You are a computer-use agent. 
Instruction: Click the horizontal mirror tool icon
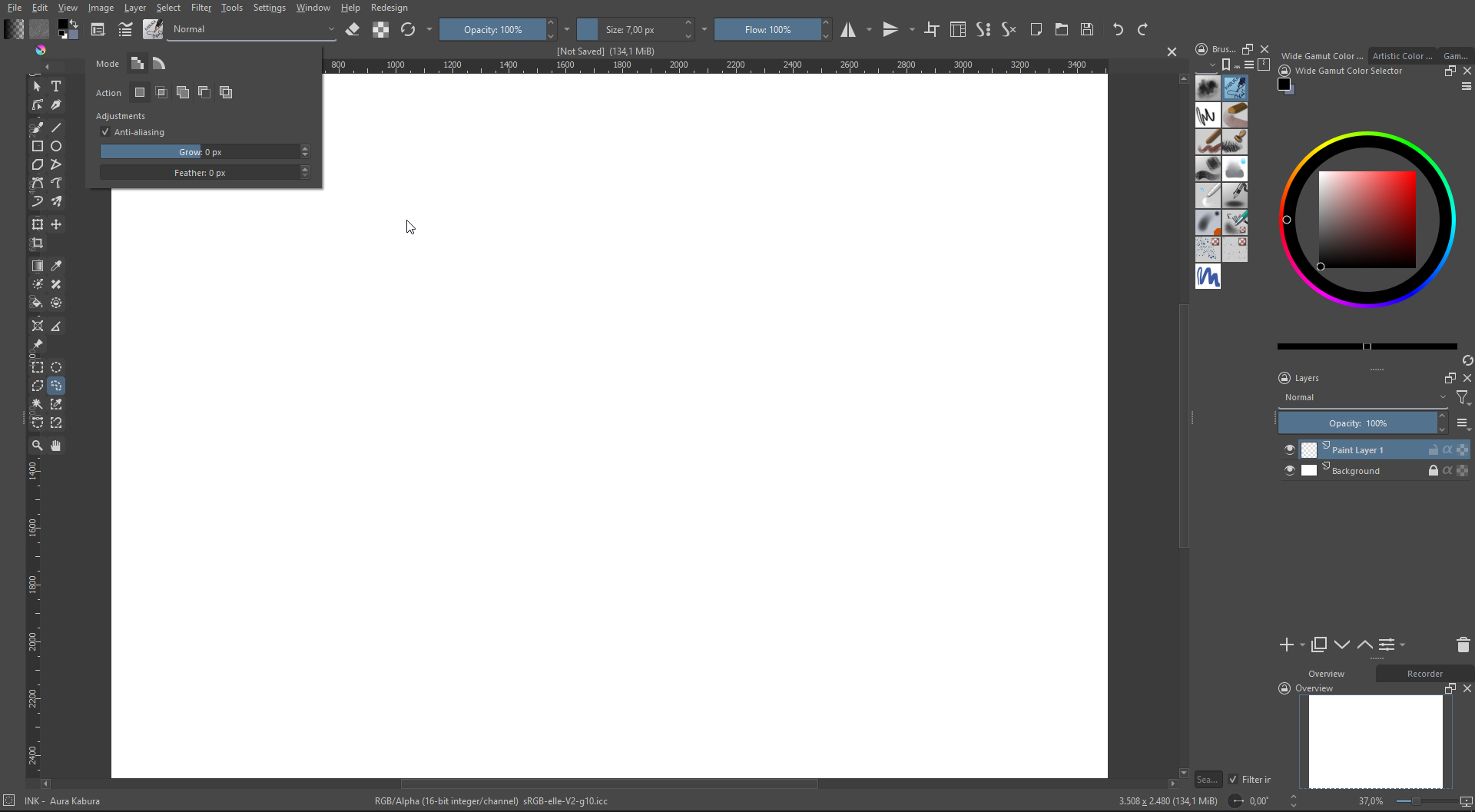(848, 29)
